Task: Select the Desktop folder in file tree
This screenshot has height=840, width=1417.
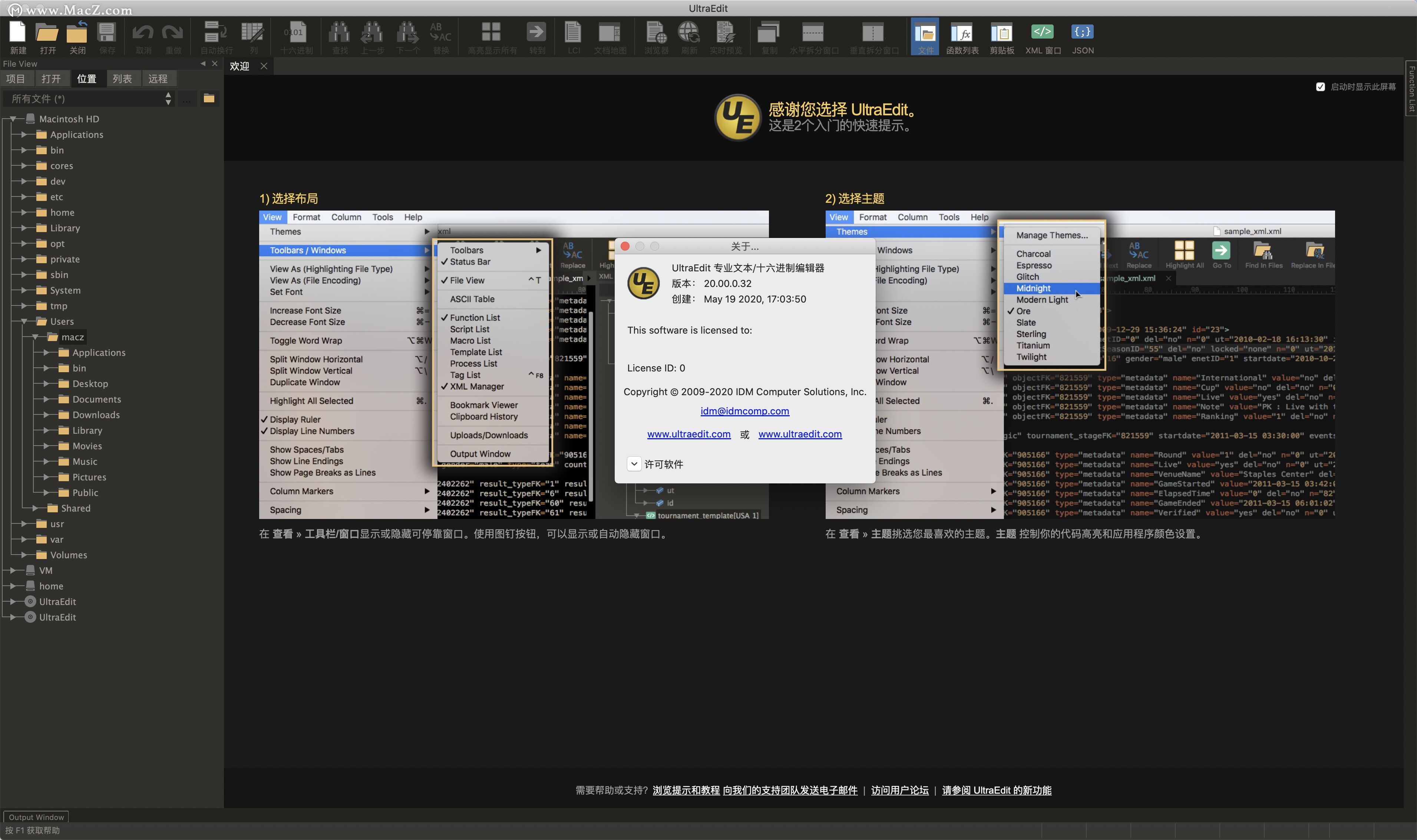Action: [90, 383]
